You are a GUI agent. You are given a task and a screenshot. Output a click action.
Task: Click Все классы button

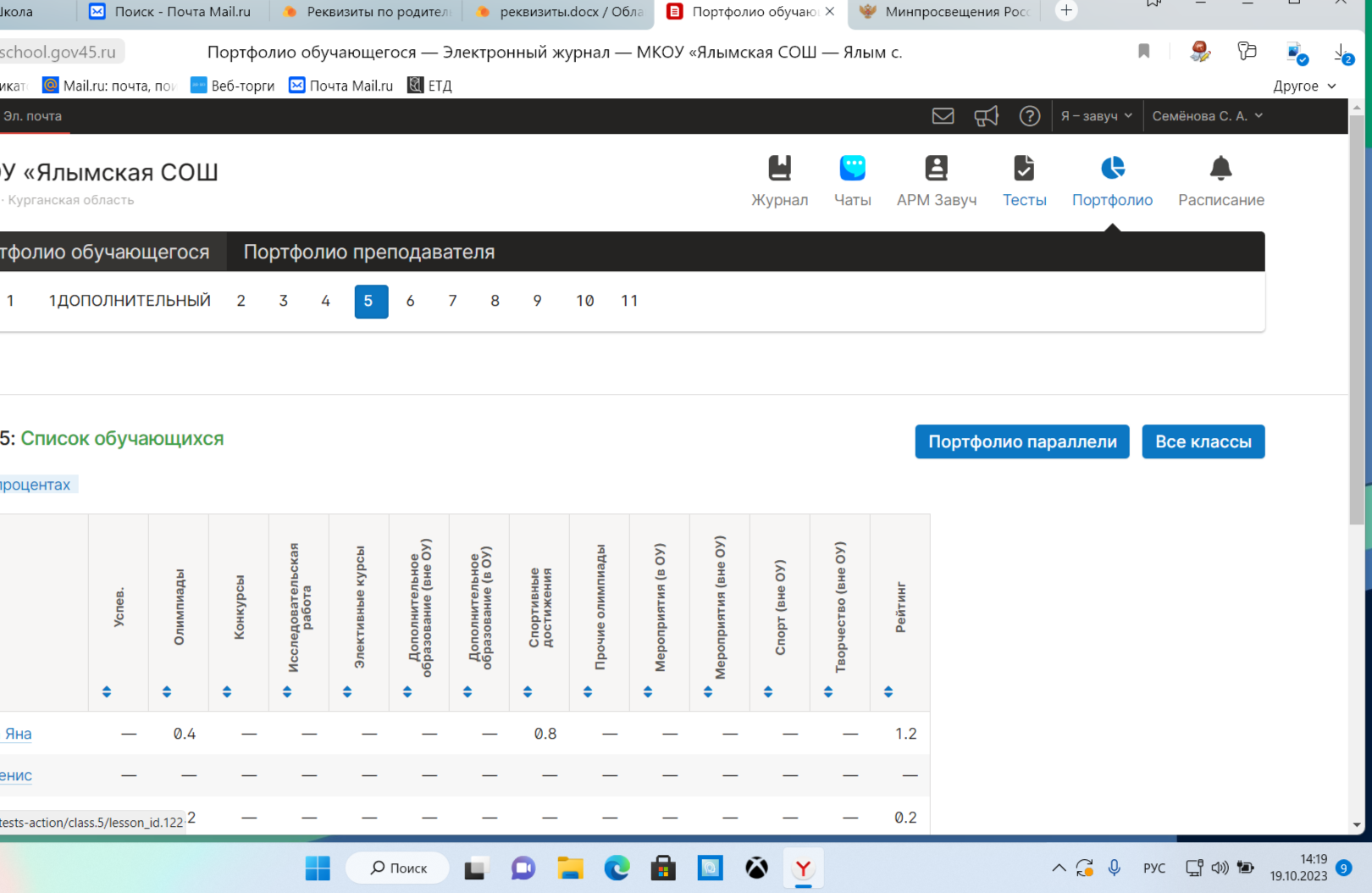pyautogui.click(x=1203, y=441)
